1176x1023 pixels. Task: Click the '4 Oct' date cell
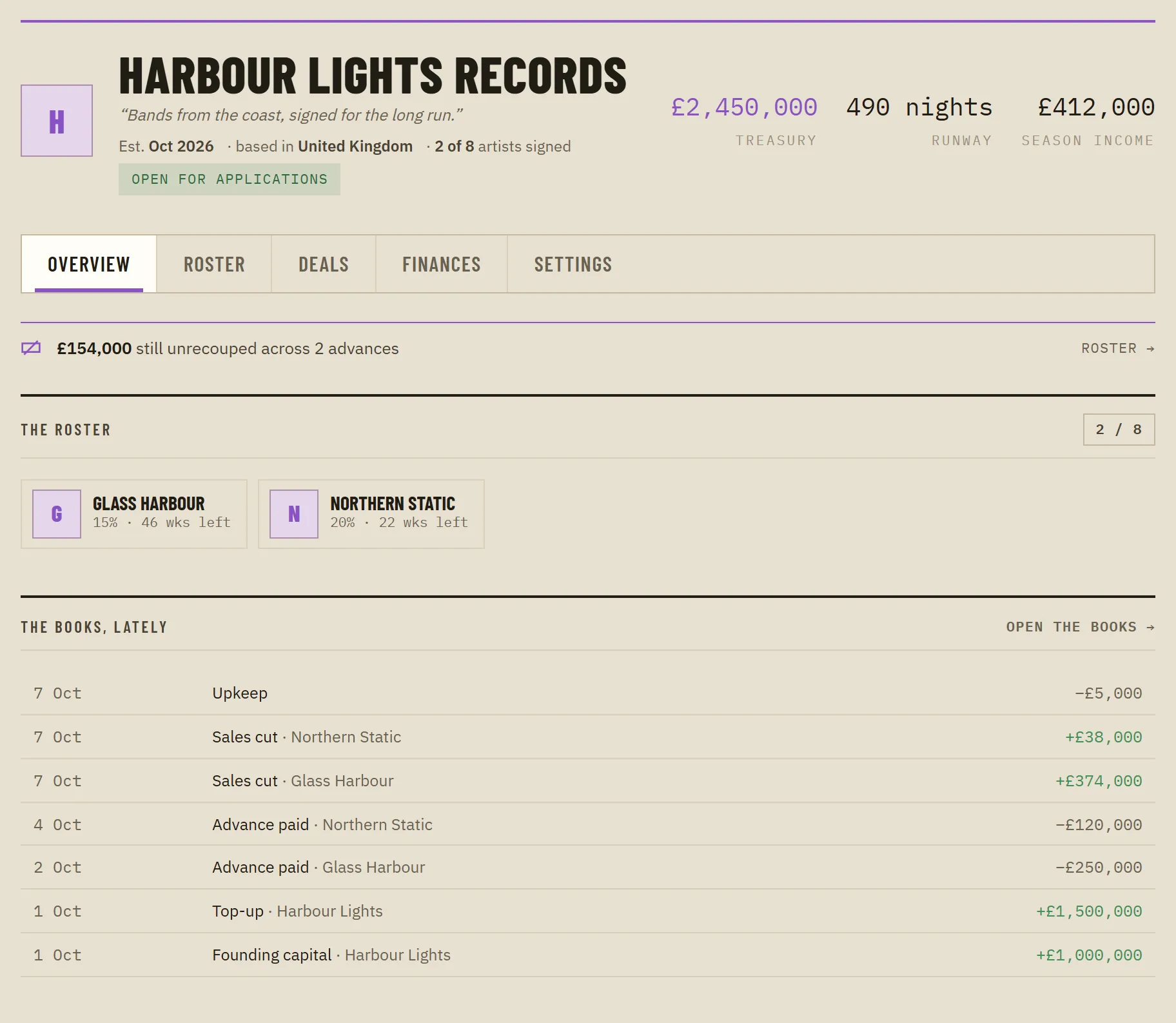tap(57, 825)
